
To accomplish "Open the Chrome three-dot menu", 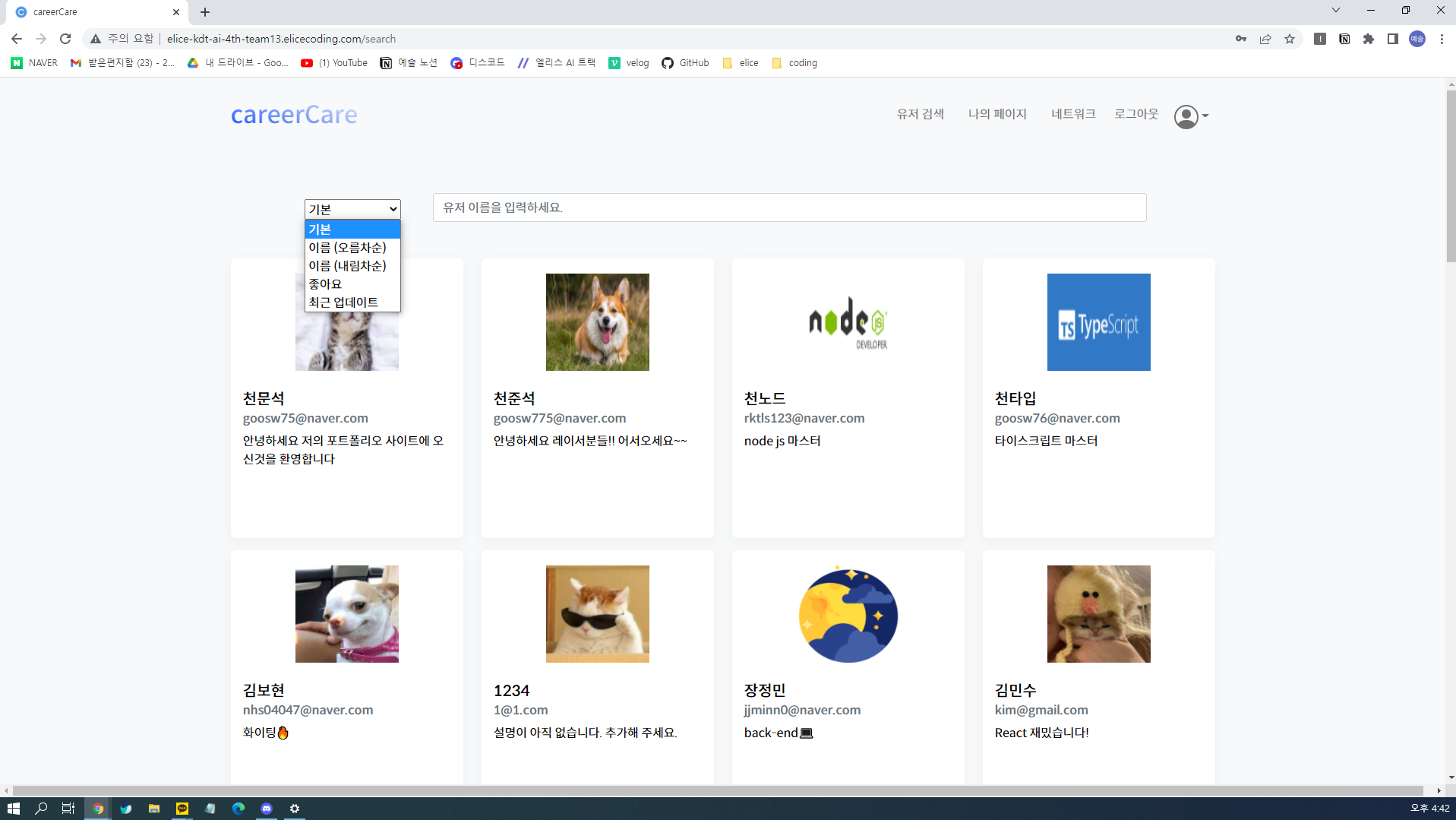I will (x=1441, y=39).
